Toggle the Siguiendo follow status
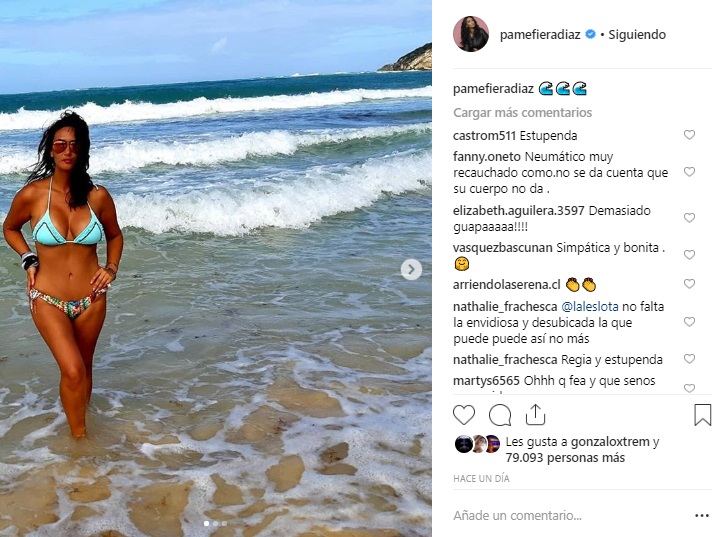The image size is (715, 537). (637, 35)
